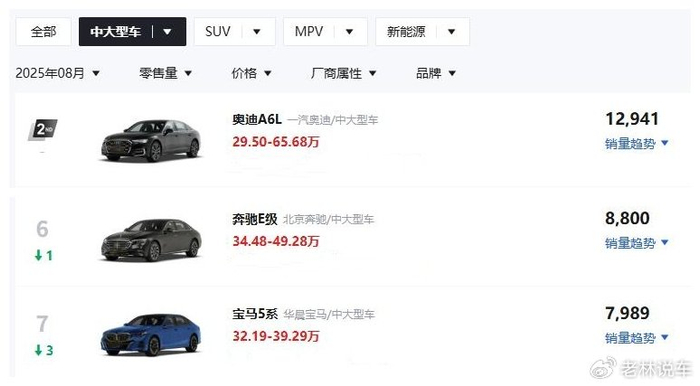Select the 中大型车 tab

click(x=116, y=32)
